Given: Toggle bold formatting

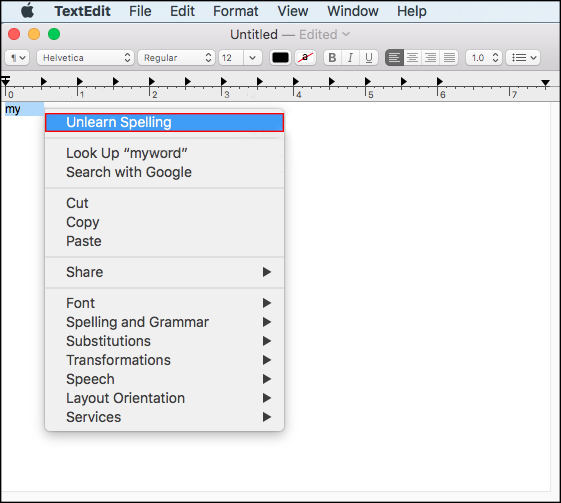Looking at the screenshot, I should tap(332, 58).
